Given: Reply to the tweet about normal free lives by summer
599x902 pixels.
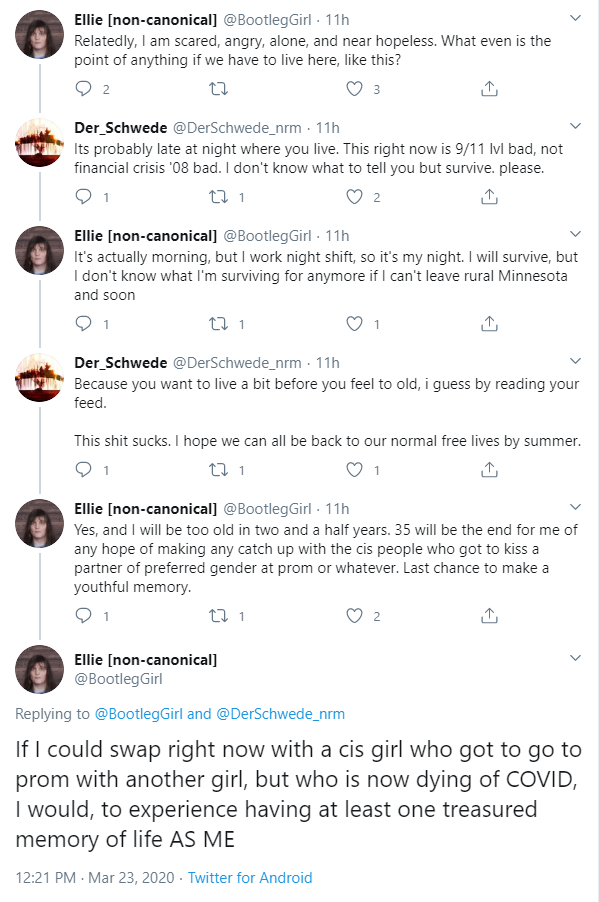Looking at the screenshot, I should click(x=84, y=470).
